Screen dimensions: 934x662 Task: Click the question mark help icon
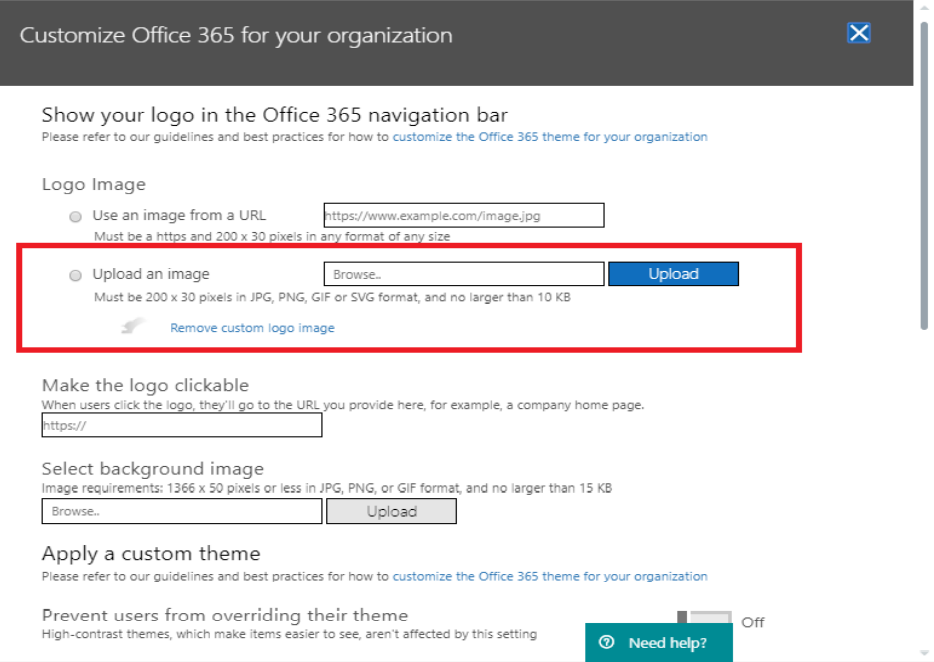click(x=606, y=642)
